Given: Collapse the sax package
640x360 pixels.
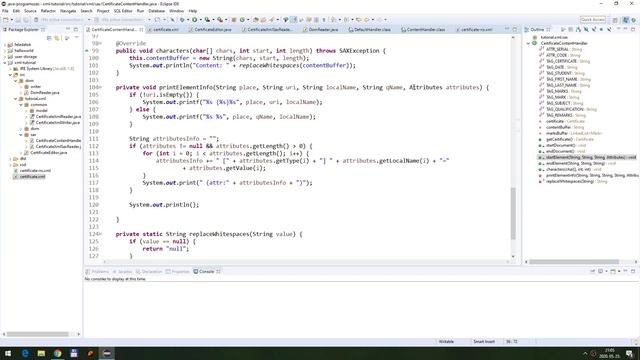Looking at the screenshot, I should tap(21, 134).
